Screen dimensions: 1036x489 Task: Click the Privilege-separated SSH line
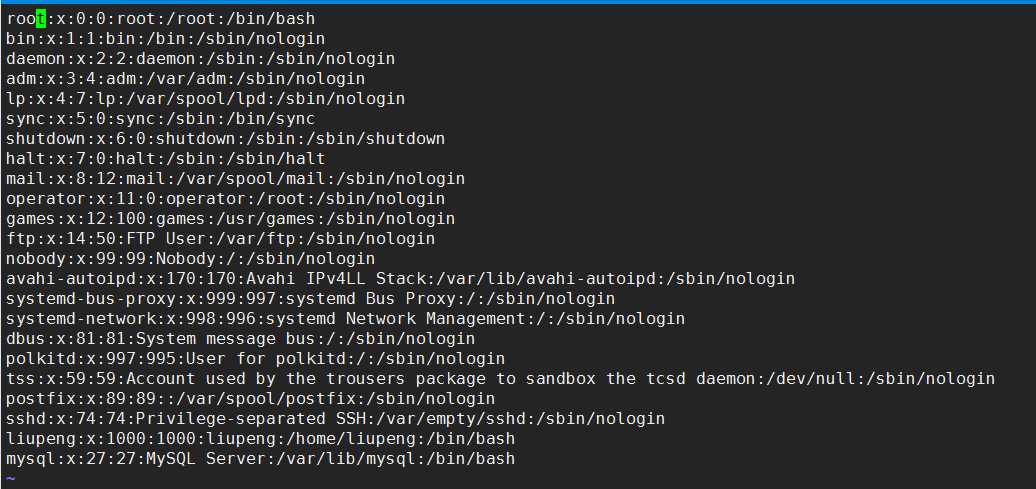click(x=336, y=418)
